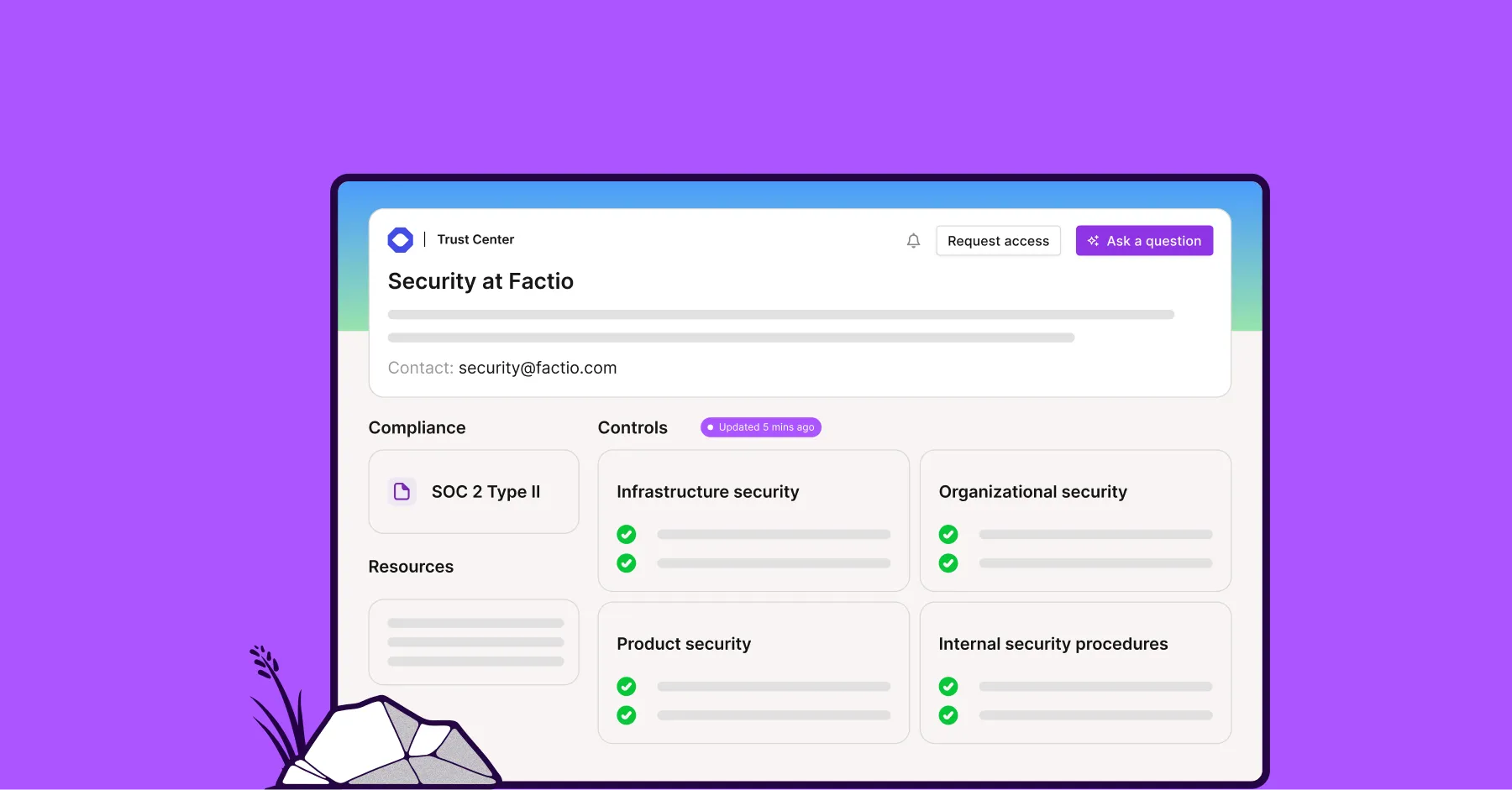Click the Factio hexagon logo
This screenshot has height=790, width=1512.
[400, 240]
